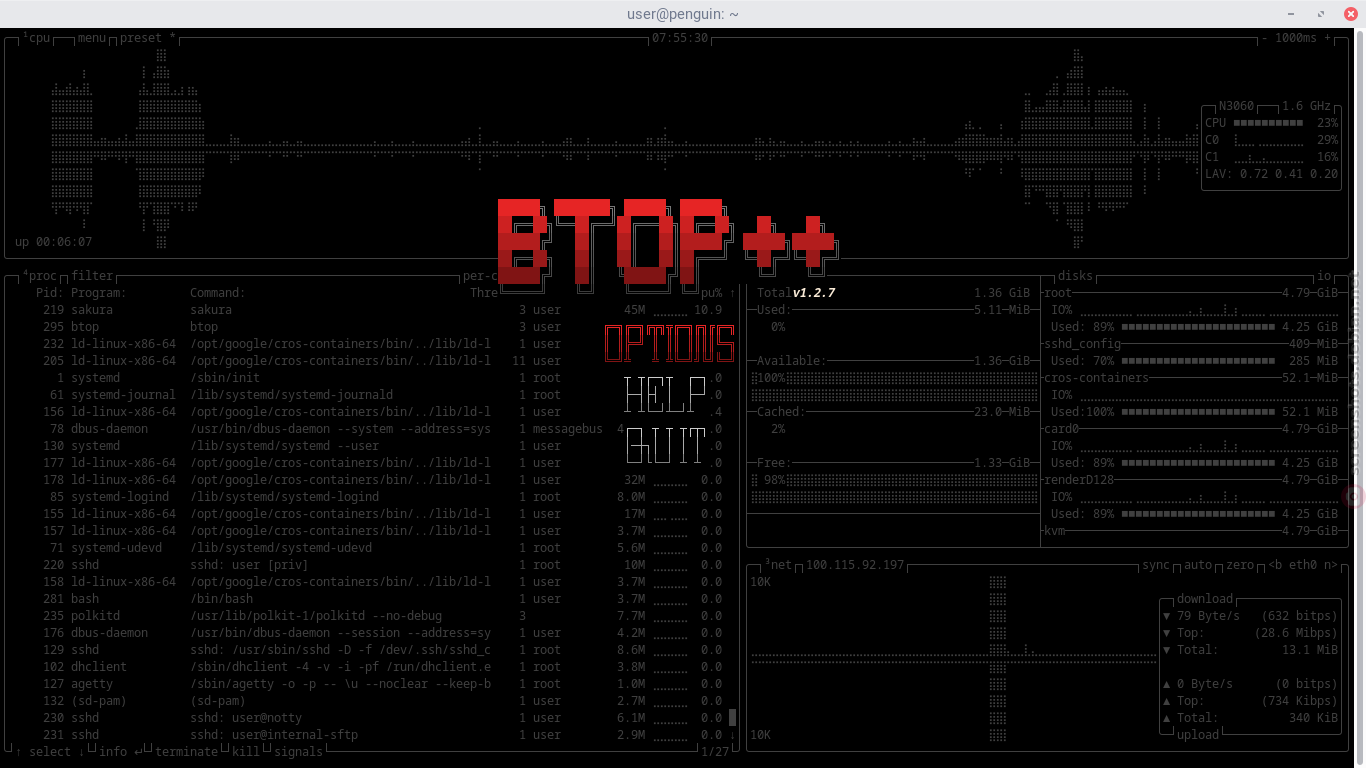This screenshot has height=768, width=1366.
Task: Toggle 'per-c' per-core option in proc header
Action: point(480,276)
